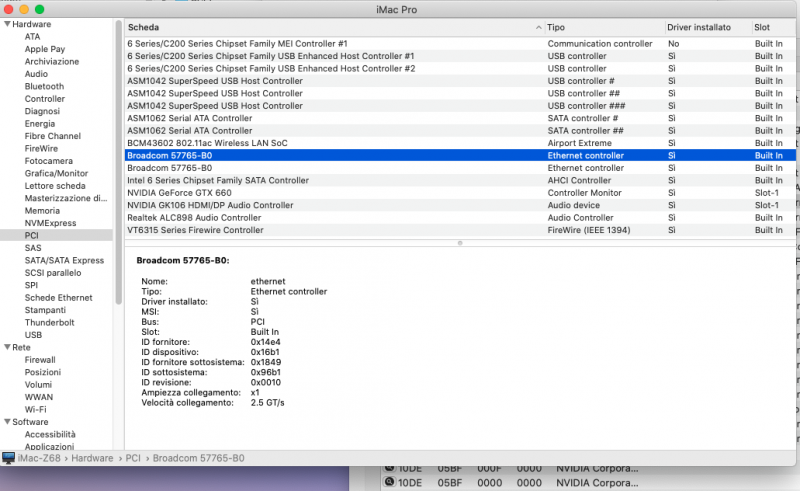The width and height of the screenshot is (800, 491).
Task: Select ASM1042 row with type USB controller ##
Action: pyautogui.click(x=460, y=93)
